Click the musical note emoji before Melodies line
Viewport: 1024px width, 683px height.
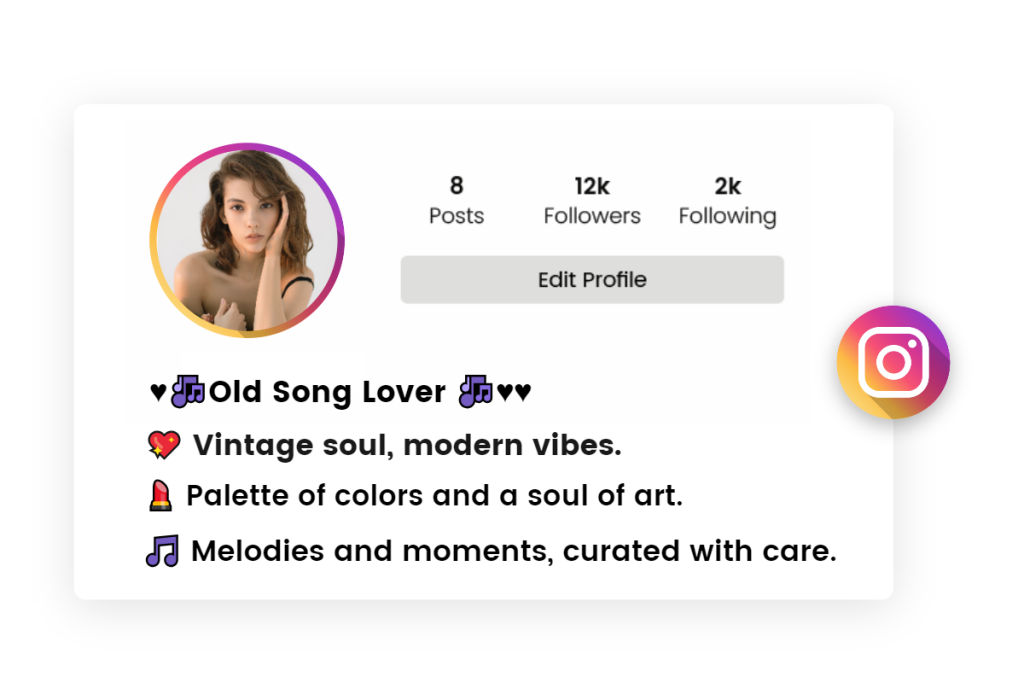162,549
